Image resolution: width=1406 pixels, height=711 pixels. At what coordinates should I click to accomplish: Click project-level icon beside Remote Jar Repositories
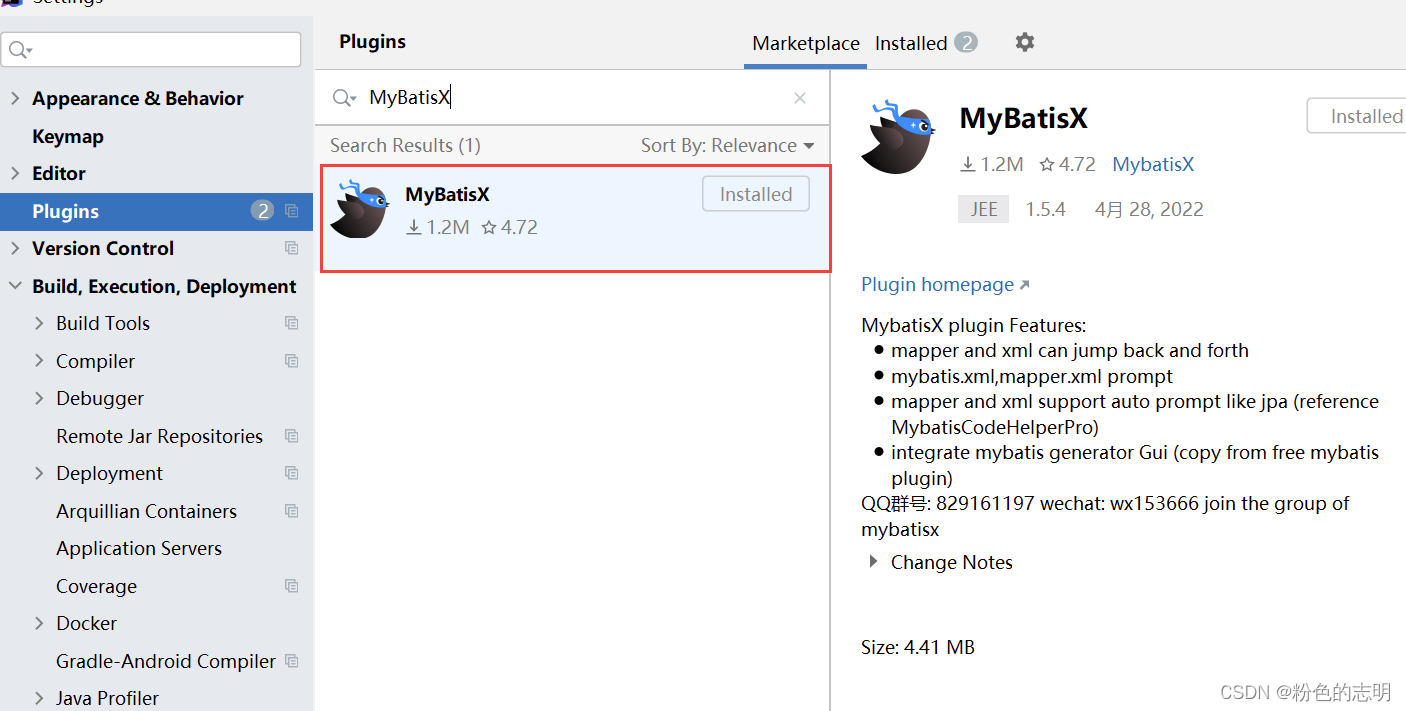pyautogui.click(x=291, y=436)
